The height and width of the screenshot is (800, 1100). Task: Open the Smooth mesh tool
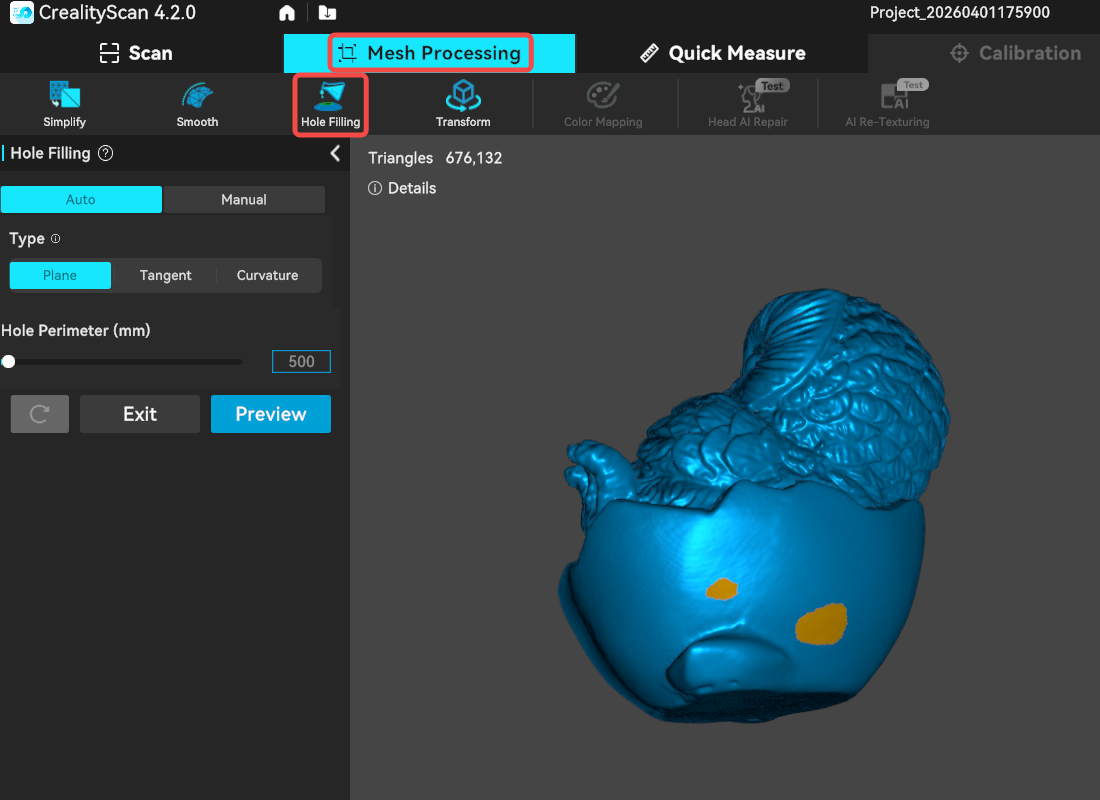tap(197, 104)
